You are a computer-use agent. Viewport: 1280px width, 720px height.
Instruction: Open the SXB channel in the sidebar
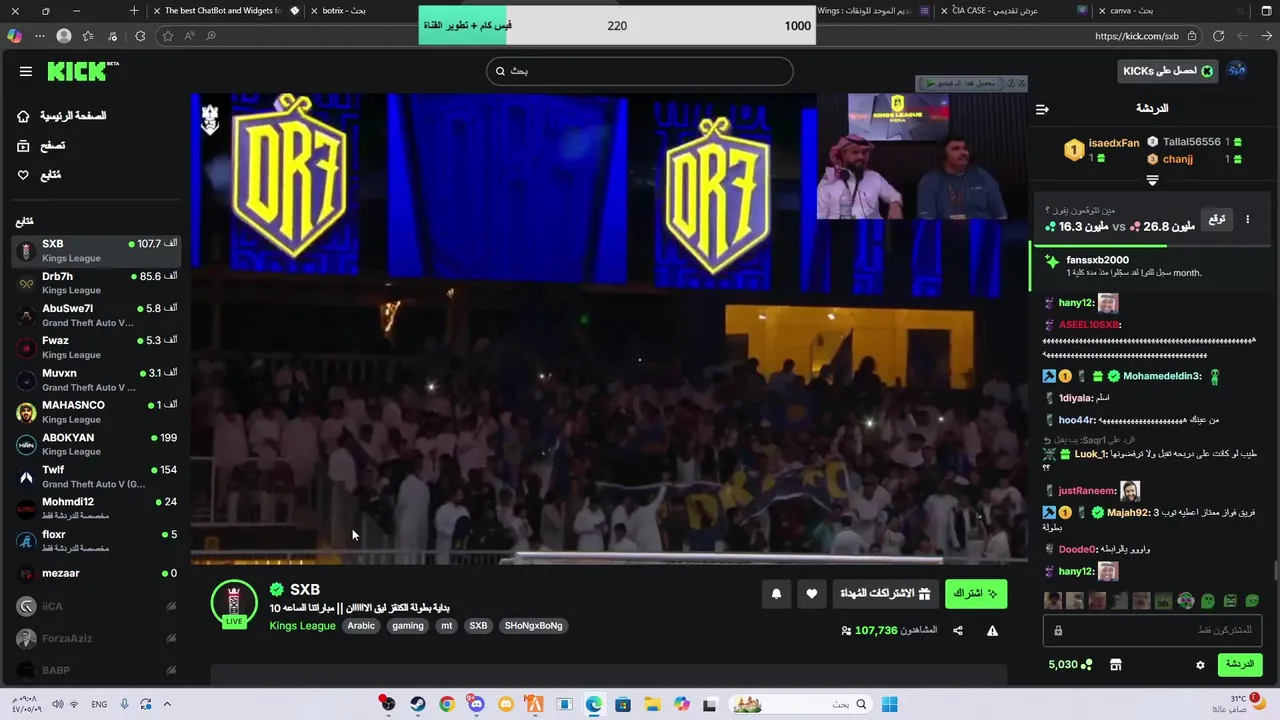96,250
